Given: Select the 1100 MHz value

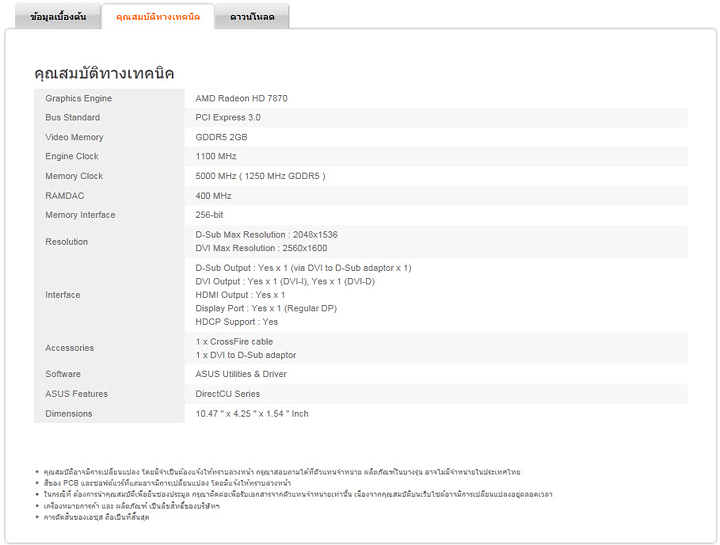Looking at the screenshot, I should (x=216, y=157).
